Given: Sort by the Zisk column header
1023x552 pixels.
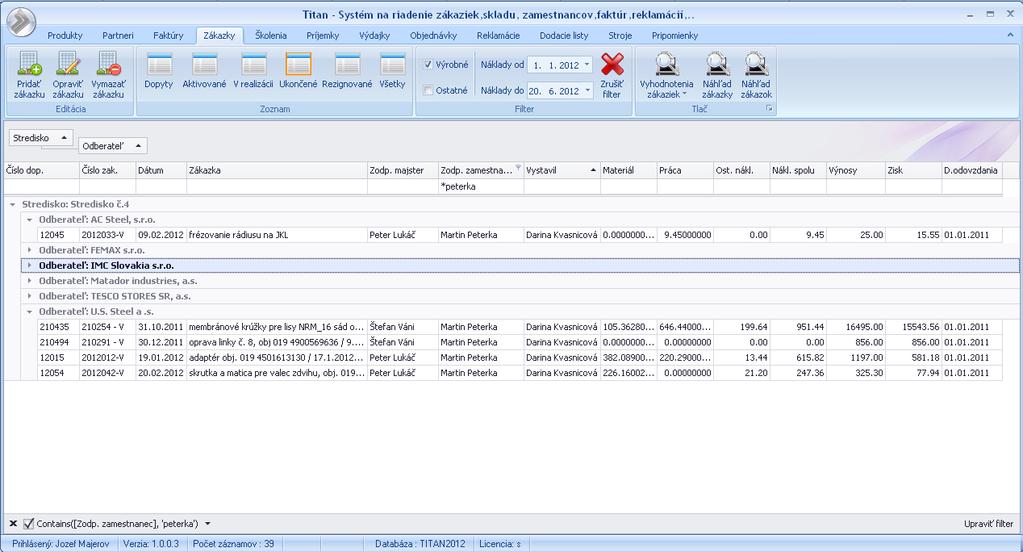Looking at the screenshot, I should (913, 170).
